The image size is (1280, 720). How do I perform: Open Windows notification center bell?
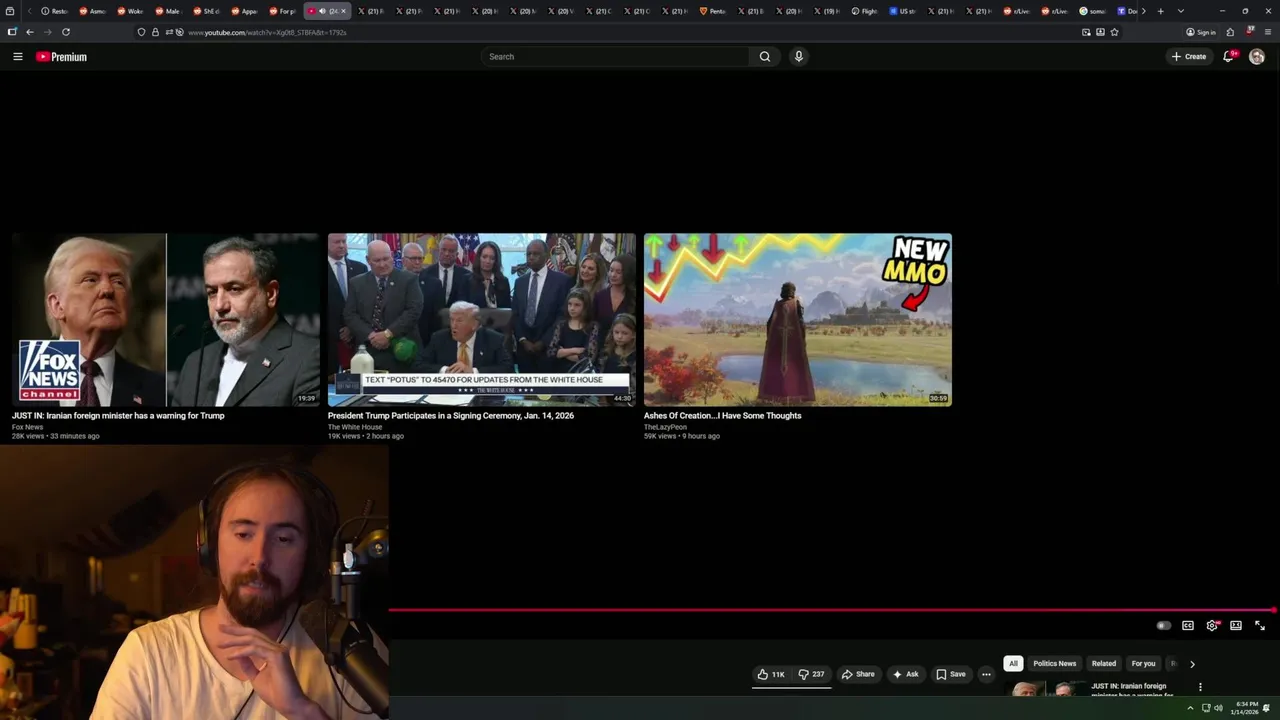[1266, 708]
